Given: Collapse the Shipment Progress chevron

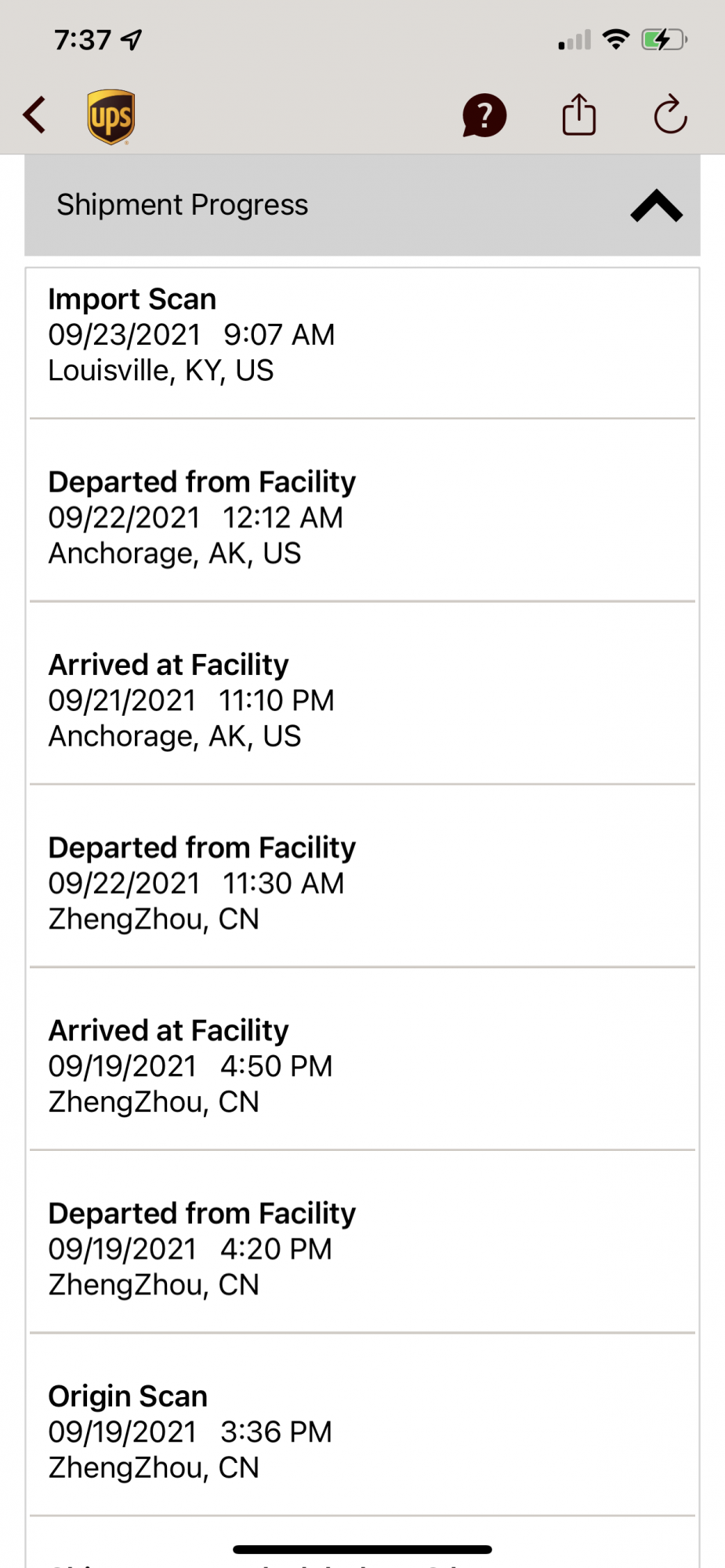Looking at the screenshot, I should [656, 205].
